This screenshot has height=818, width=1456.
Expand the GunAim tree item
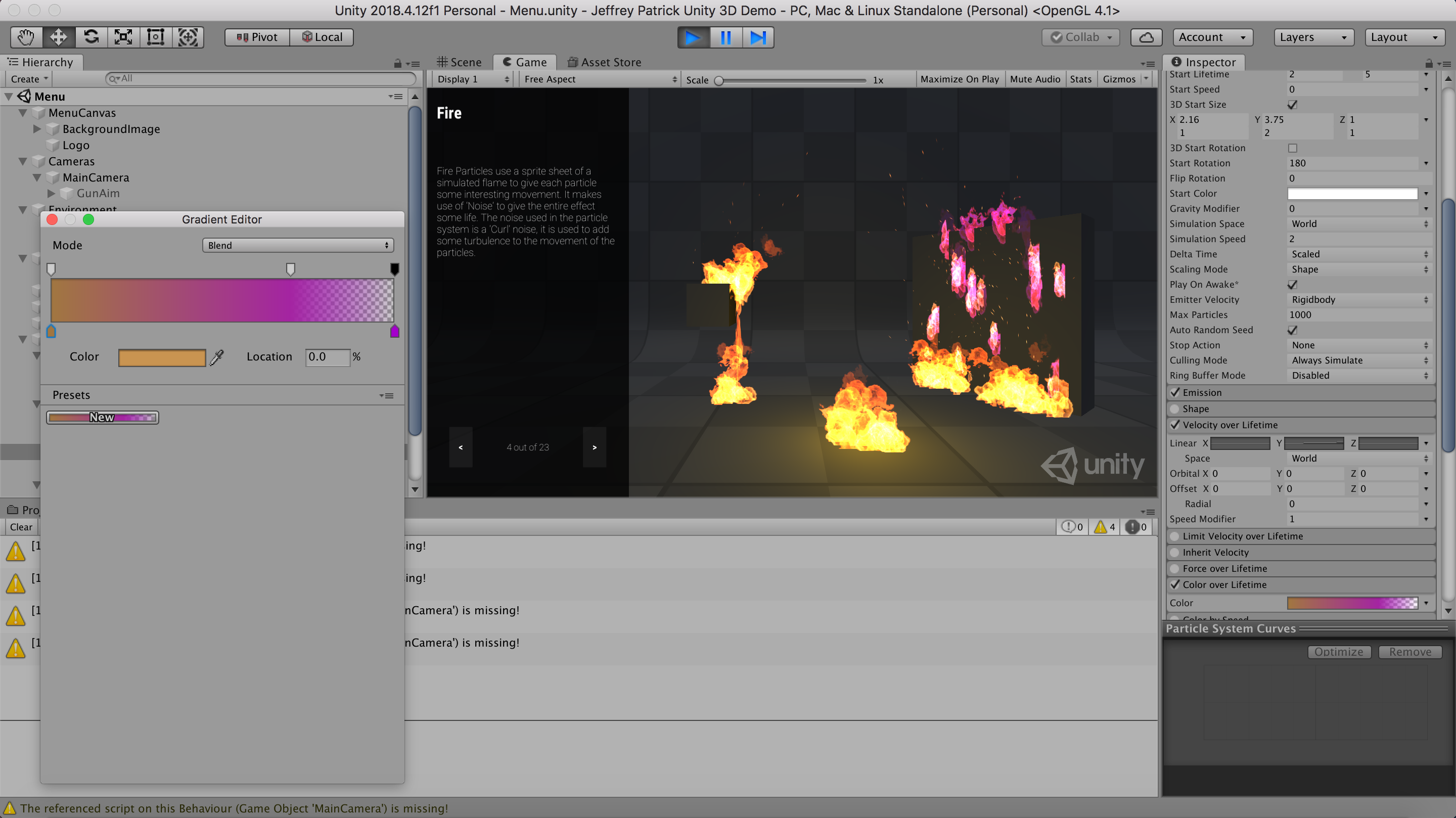(x=51, y=193)
